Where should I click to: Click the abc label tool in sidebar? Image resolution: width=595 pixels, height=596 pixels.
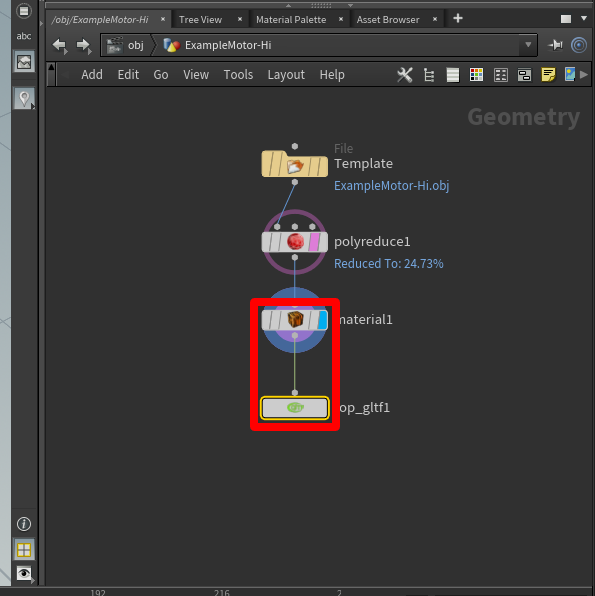coord(24,36)
